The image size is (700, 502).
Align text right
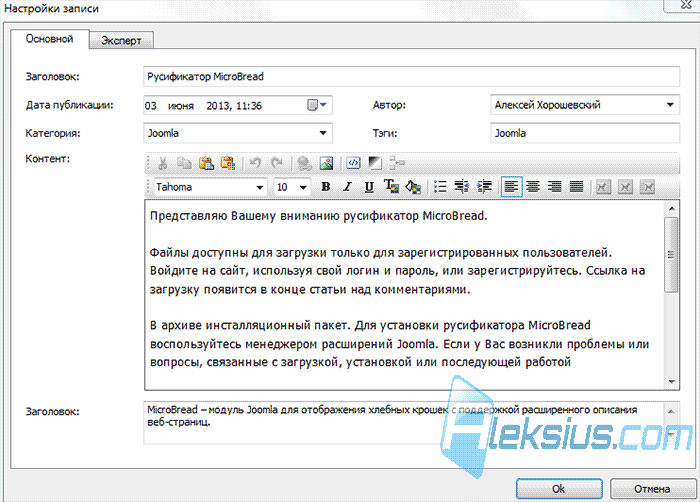click(x=554, y=187)
